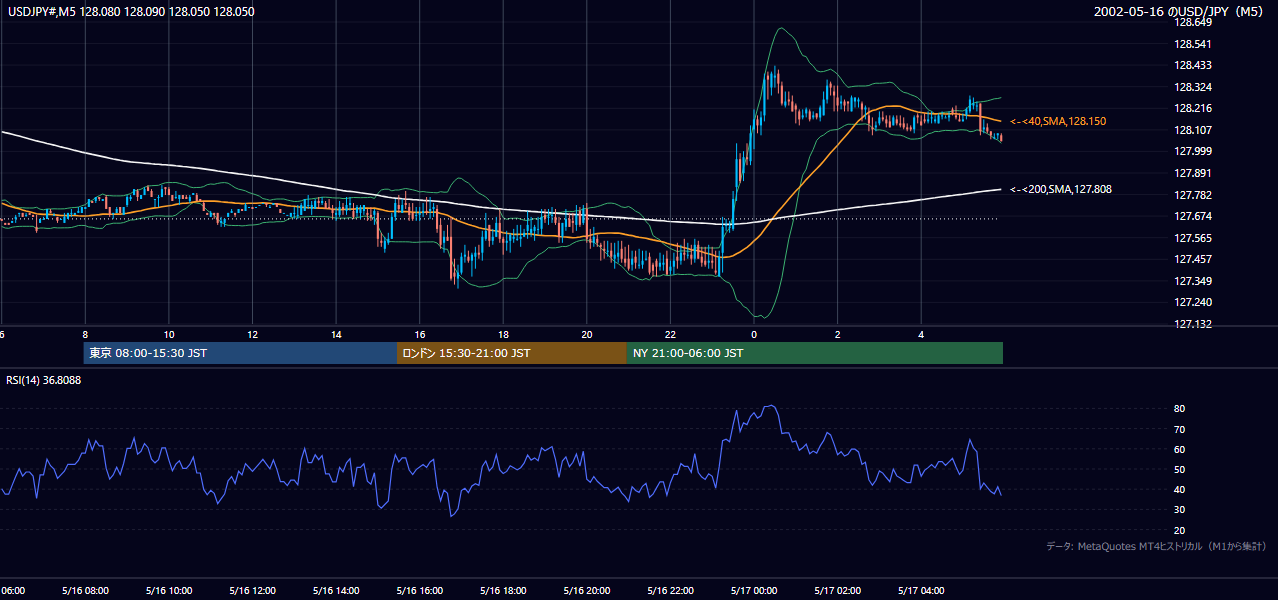Screen dimensions: 1278x600
Task: Click the 5/16 16:00 date label
Action: 420,591
